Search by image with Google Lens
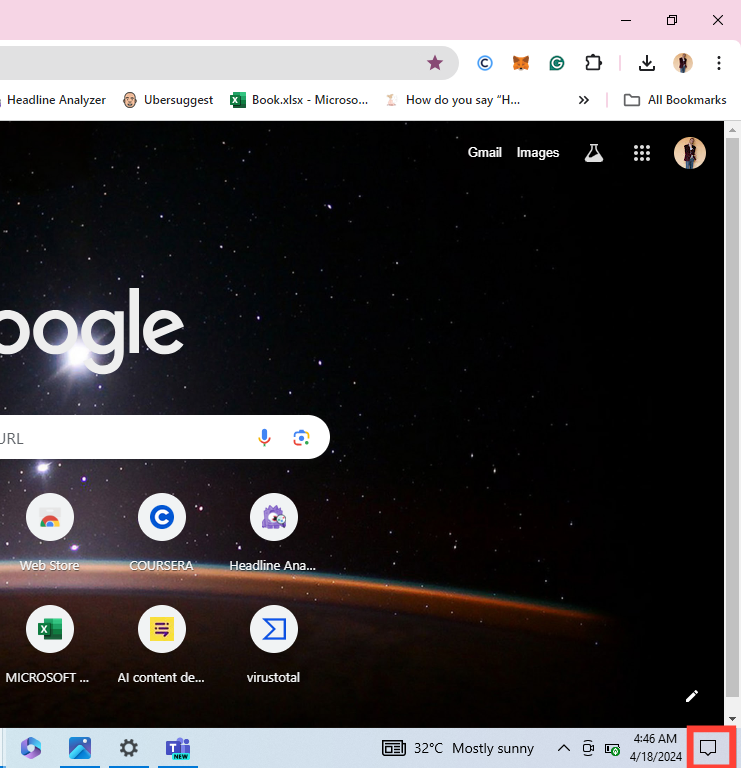This screenshot has height=768, width=741. point(301,437)
